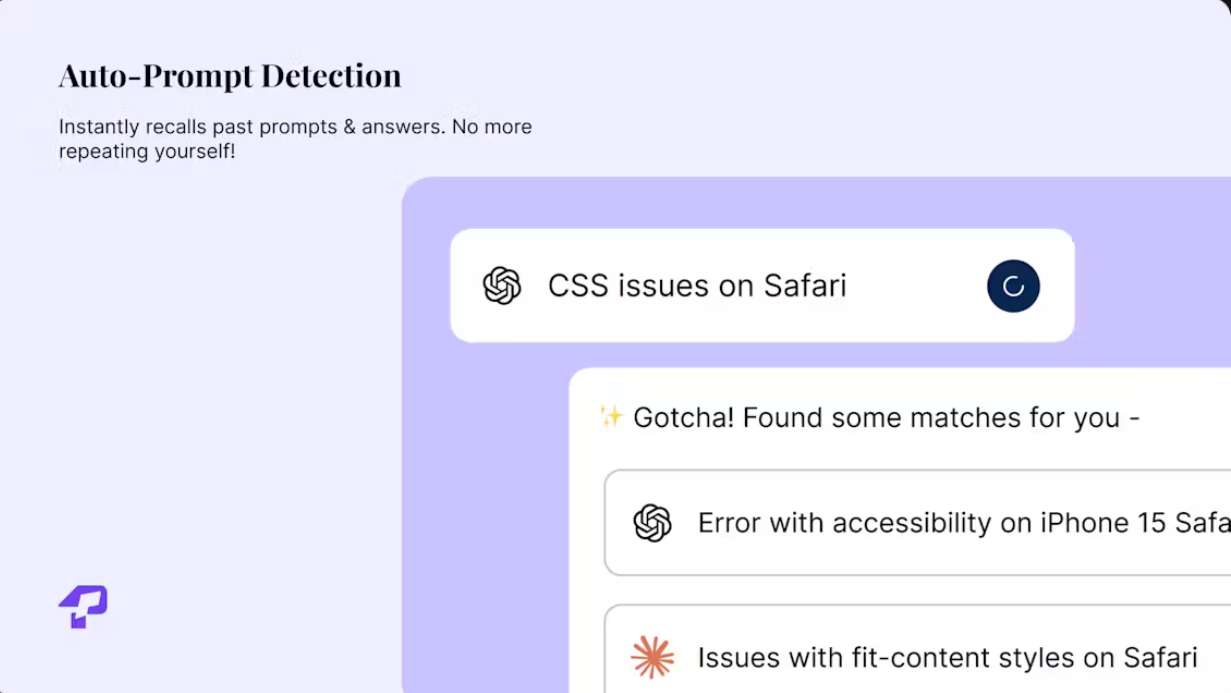Screen dimensions: 1231x693
Task: Click the 'repeating yourself!' text line
Action: coord(147,152)
